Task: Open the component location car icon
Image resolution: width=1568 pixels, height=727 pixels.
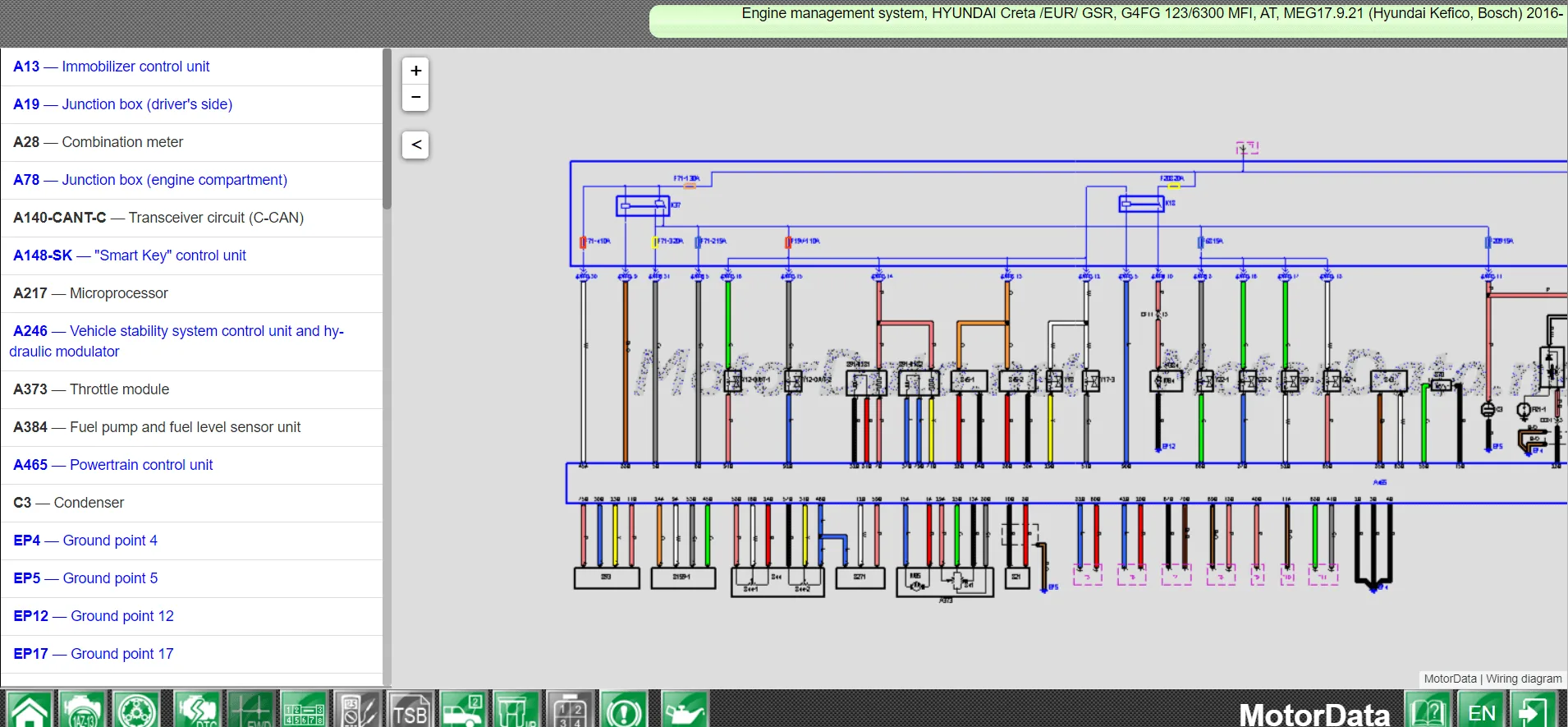Action: tap(463, 709)
